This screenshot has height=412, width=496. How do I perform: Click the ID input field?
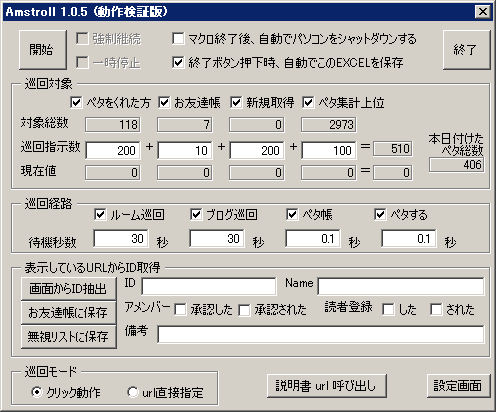[209, 286]
